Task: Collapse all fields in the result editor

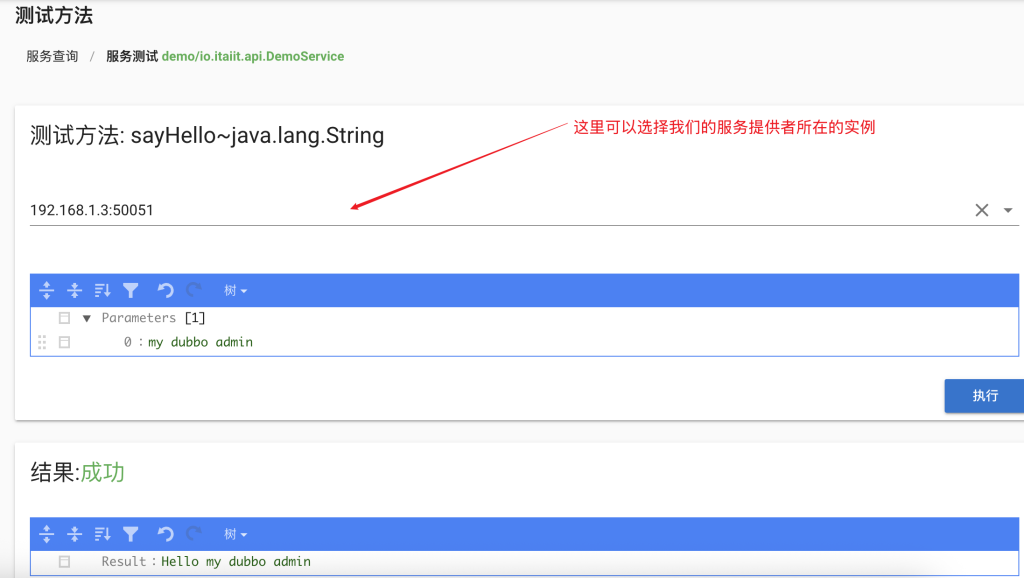Action: point(74,534)
